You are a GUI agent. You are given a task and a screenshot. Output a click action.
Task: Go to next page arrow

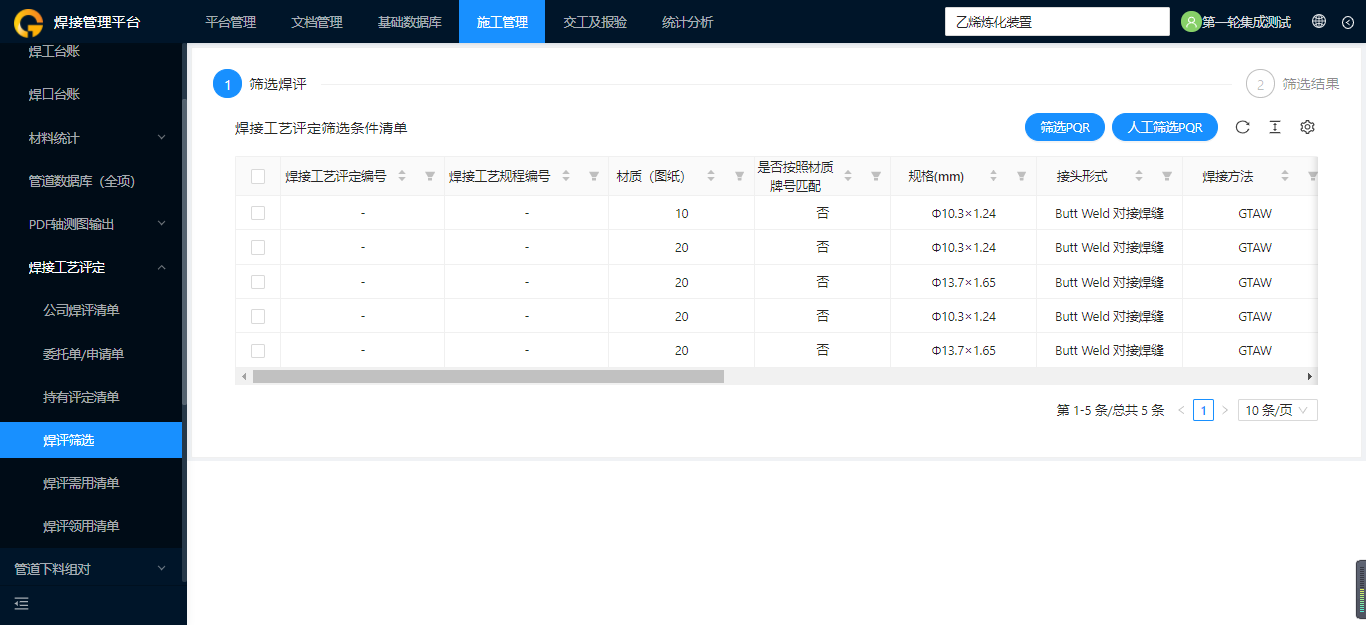coord(1225,410)
